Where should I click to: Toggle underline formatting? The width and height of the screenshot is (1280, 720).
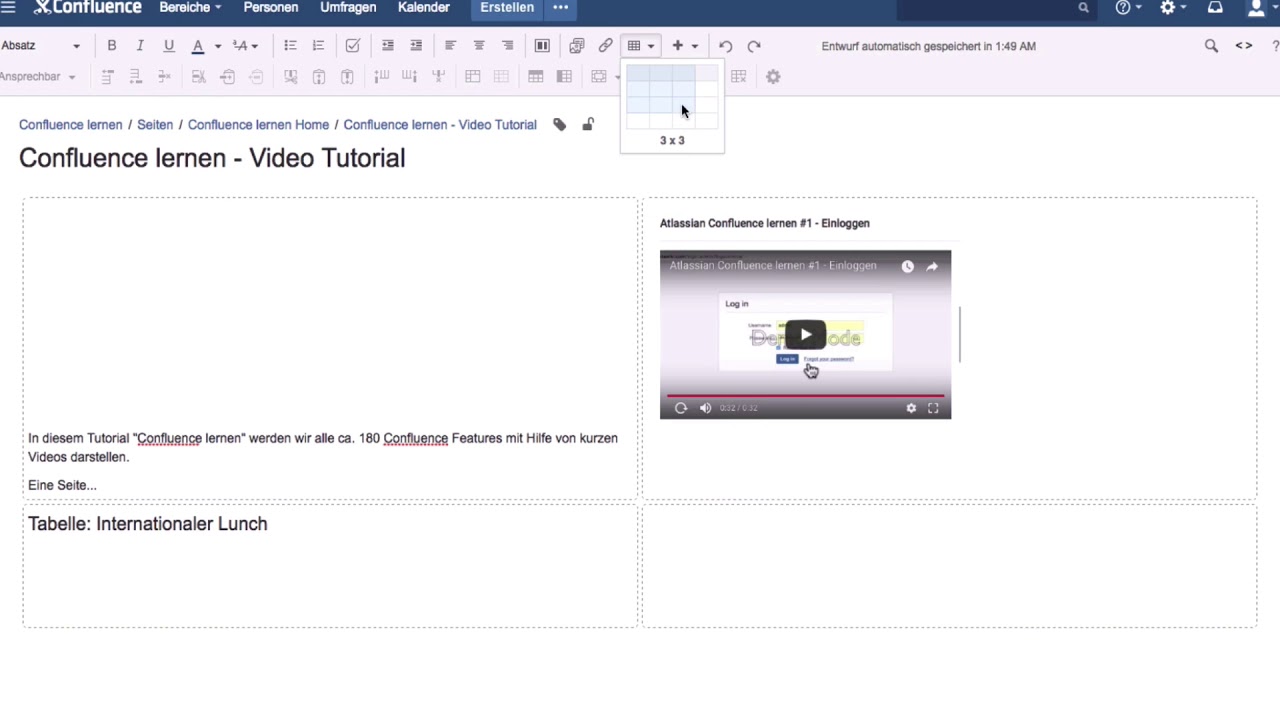[169, 46]
